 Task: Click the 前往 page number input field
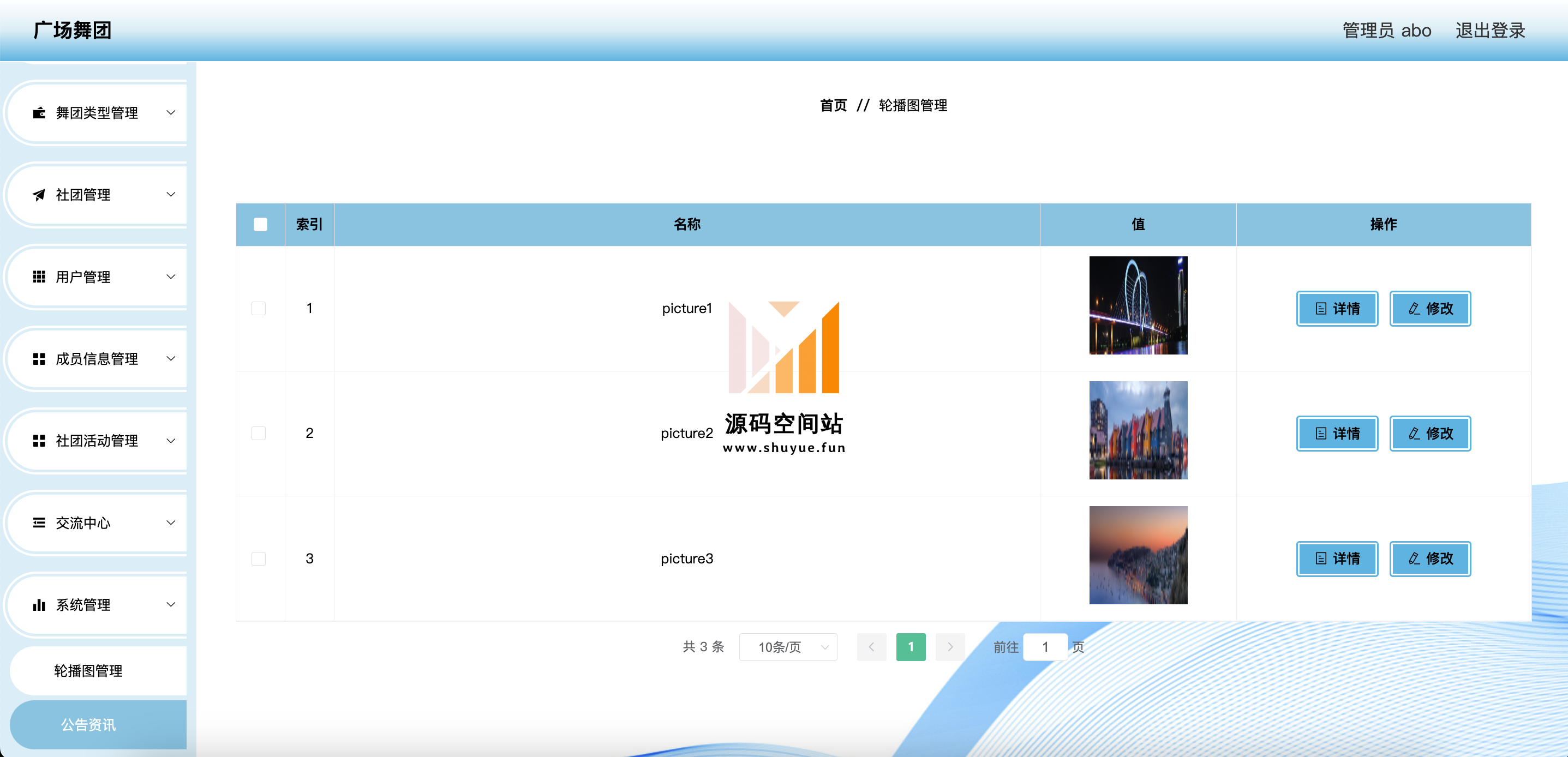1045,647
